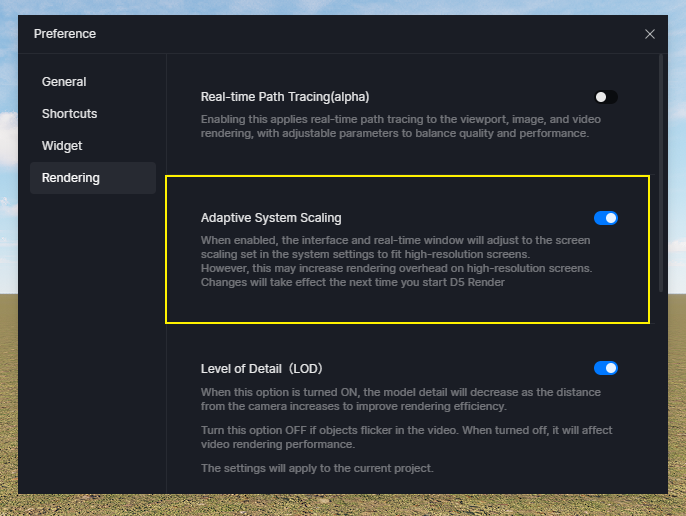The image size is (686, 516).
Task: Click the 'Turn this option OFF' paragraph
Action: 404,437
